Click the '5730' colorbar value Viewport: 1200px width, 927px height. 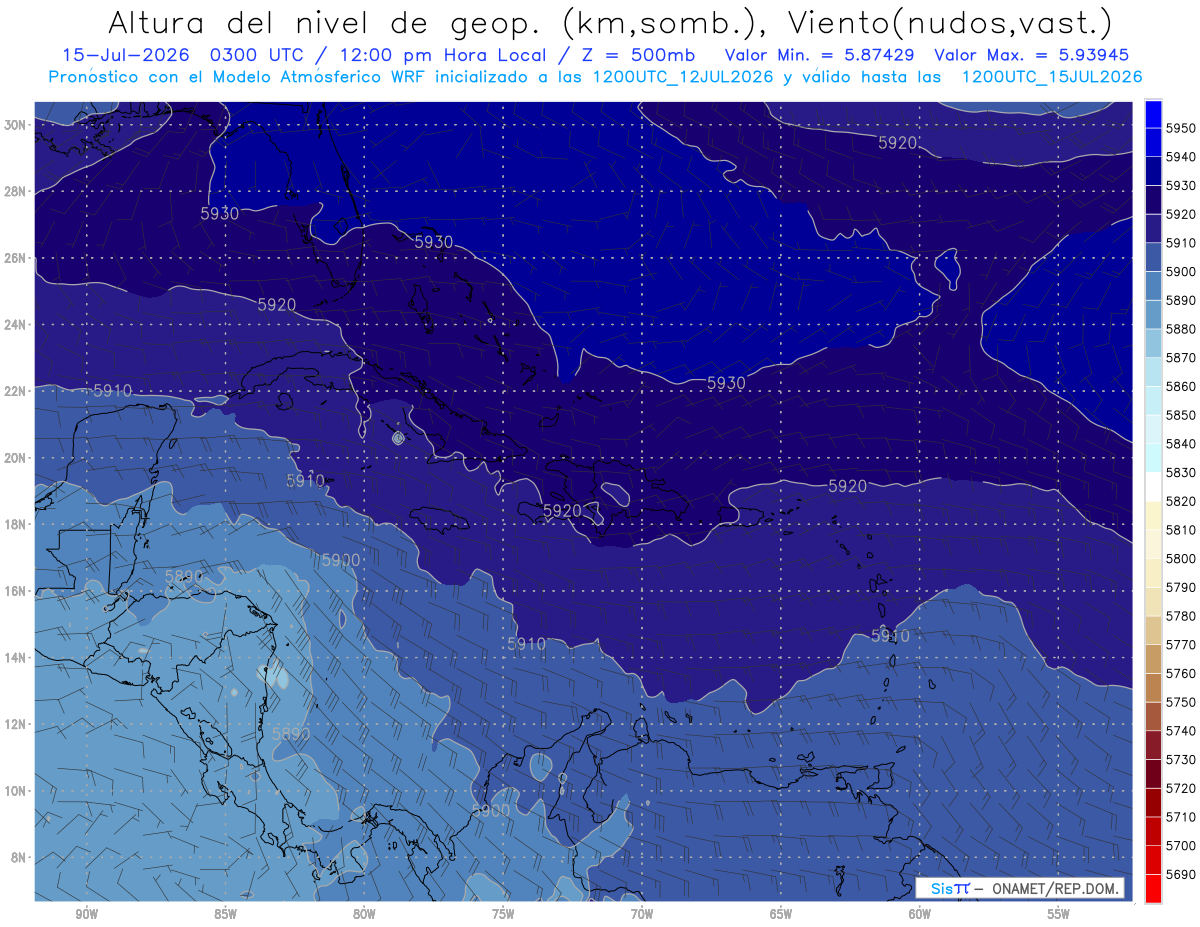click(1181, 759)
